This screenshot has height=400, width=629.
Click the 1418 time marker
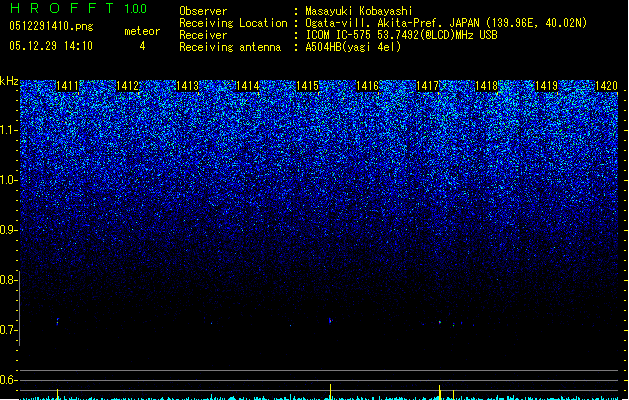(x=487, y=86)
